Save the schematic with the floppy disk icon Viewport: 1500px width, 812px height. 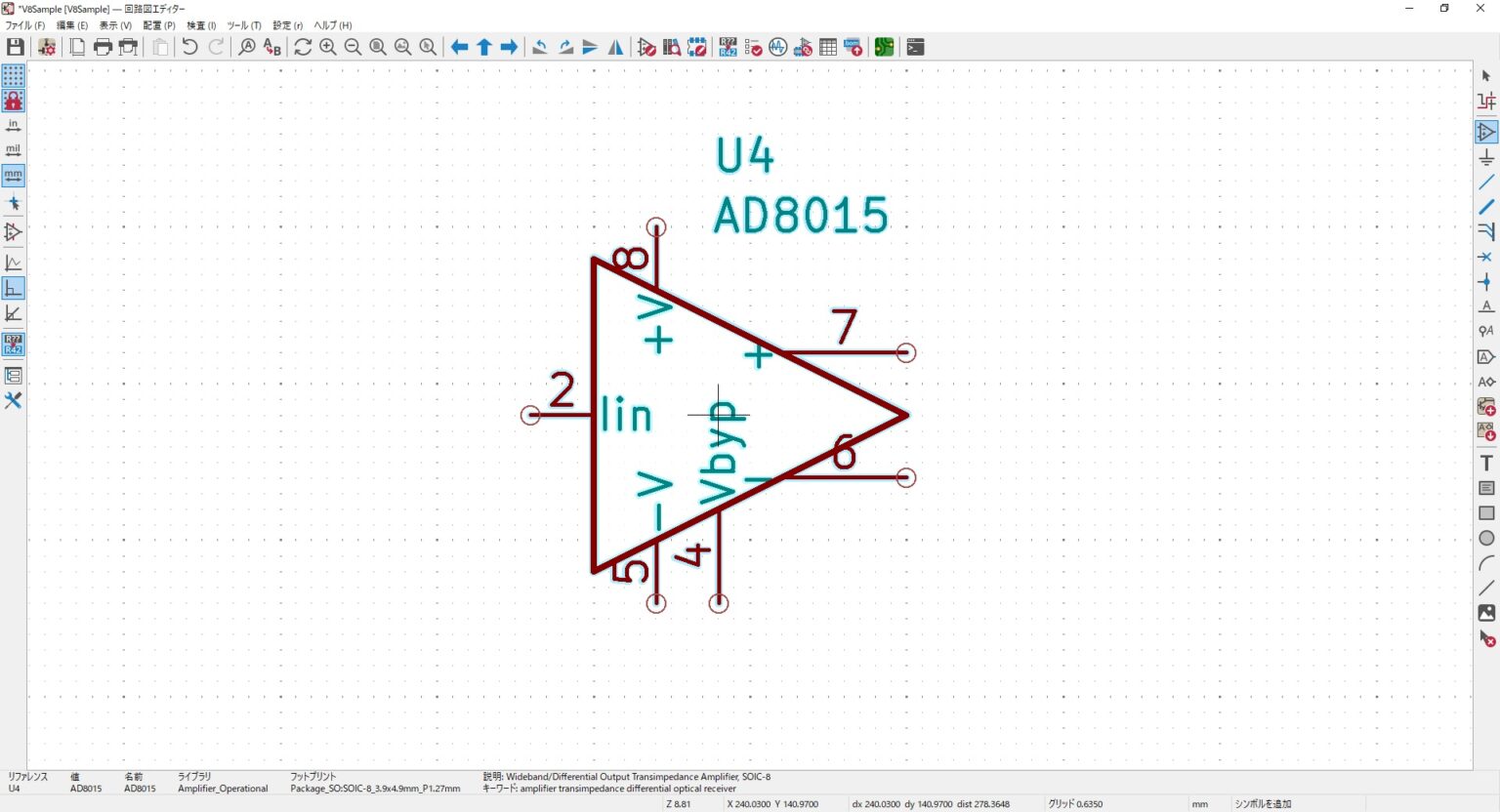tap(15, 47)
